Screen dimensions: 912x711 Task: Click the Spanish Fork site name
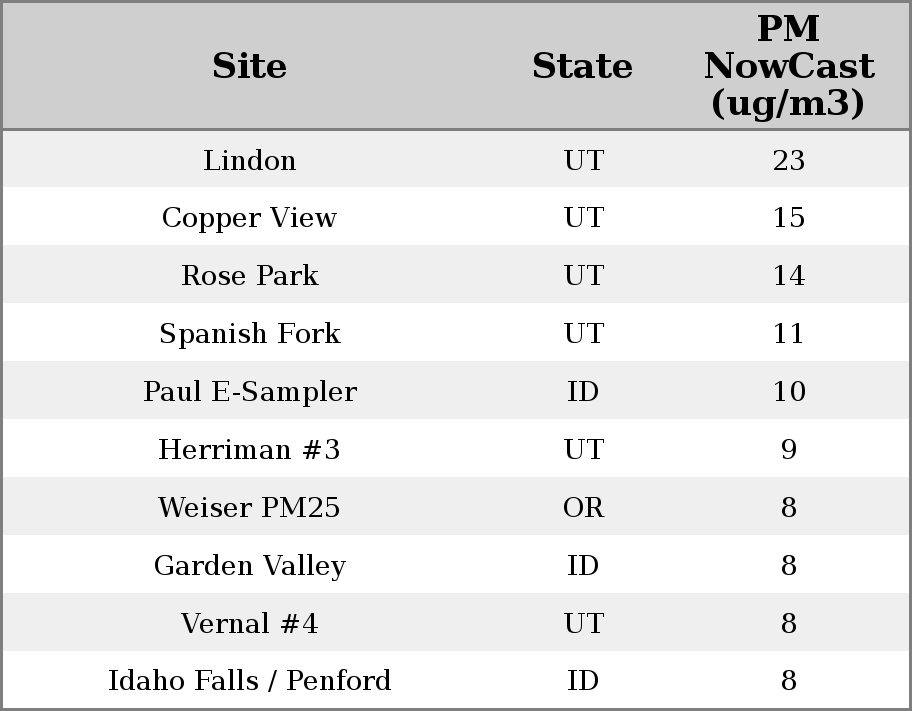249,334
